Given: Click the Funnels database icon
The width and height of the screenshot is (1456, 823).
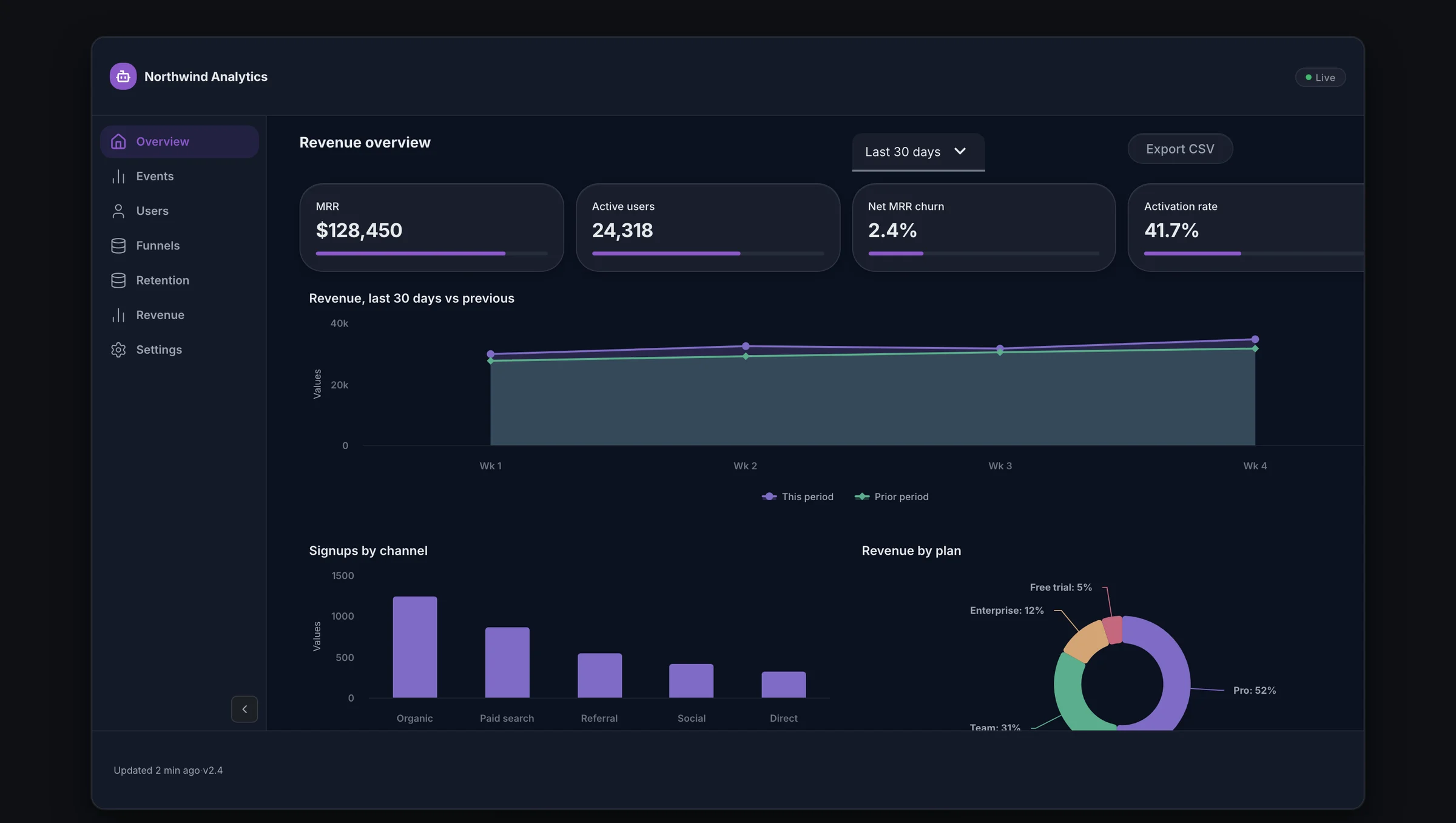Looking at the screenshot, I should click(x=118, y=245).
